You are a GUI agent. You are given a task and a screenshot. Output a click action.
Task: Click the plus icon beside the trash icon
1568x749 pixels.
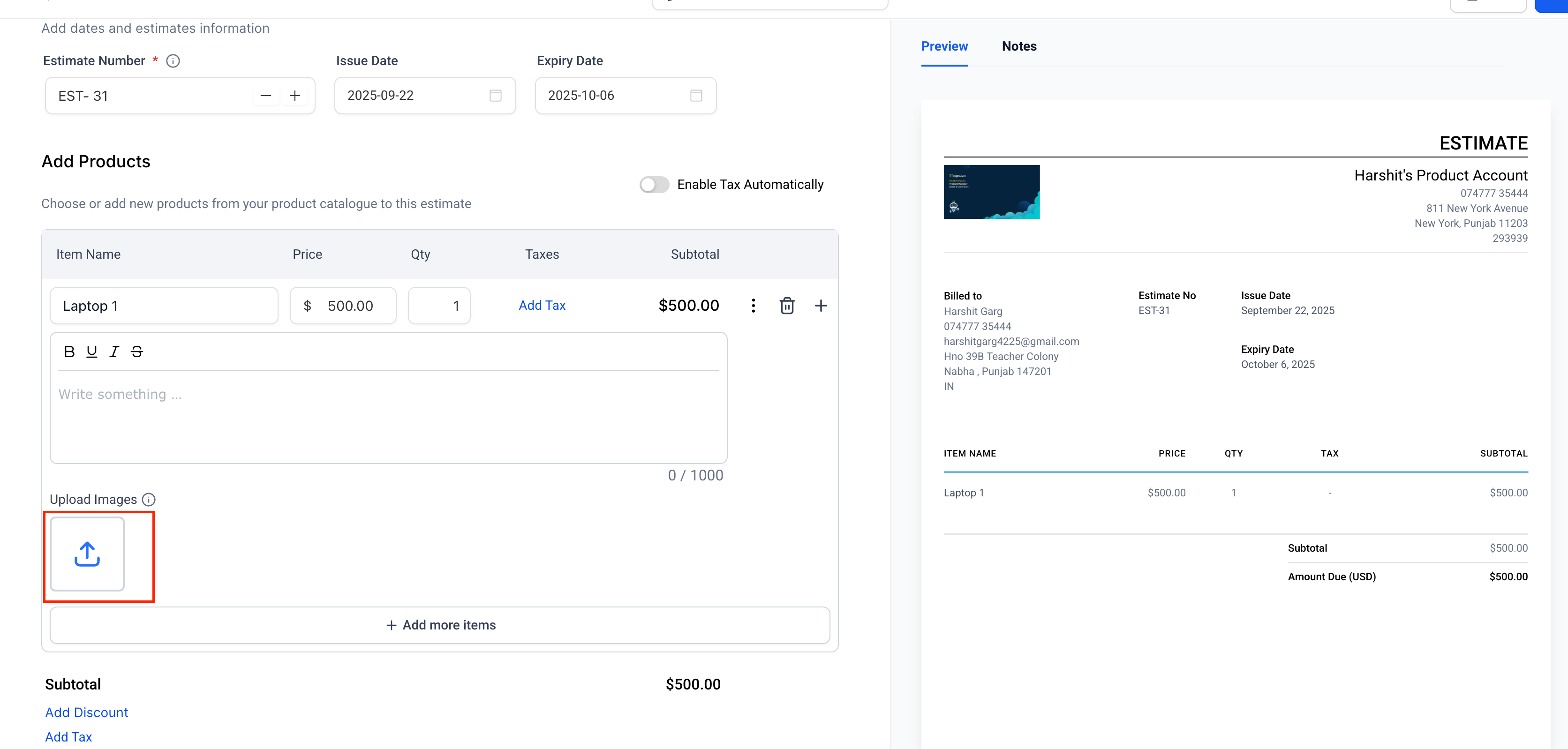(821, 306)
